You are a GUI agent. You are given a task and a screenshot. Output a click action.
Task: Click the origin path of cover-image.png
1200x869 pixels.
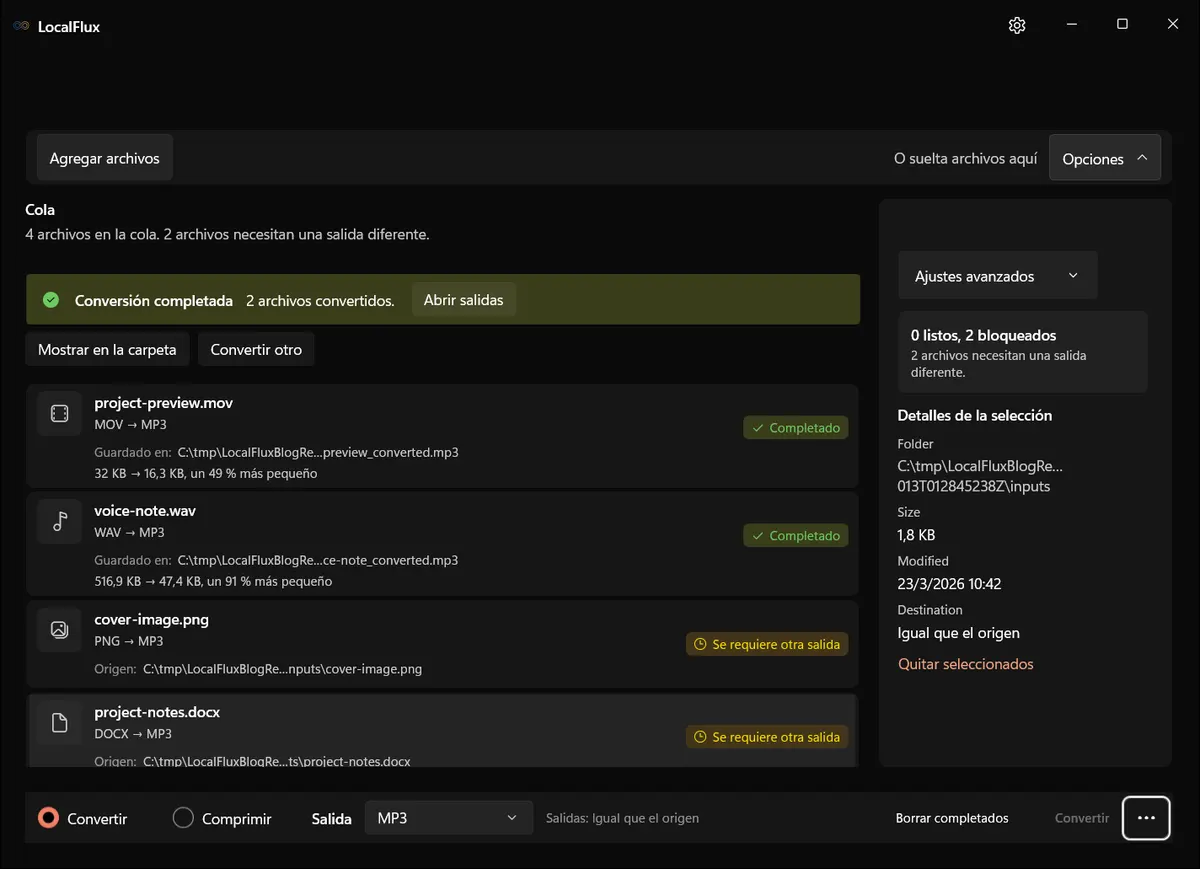tap(282, 669)
